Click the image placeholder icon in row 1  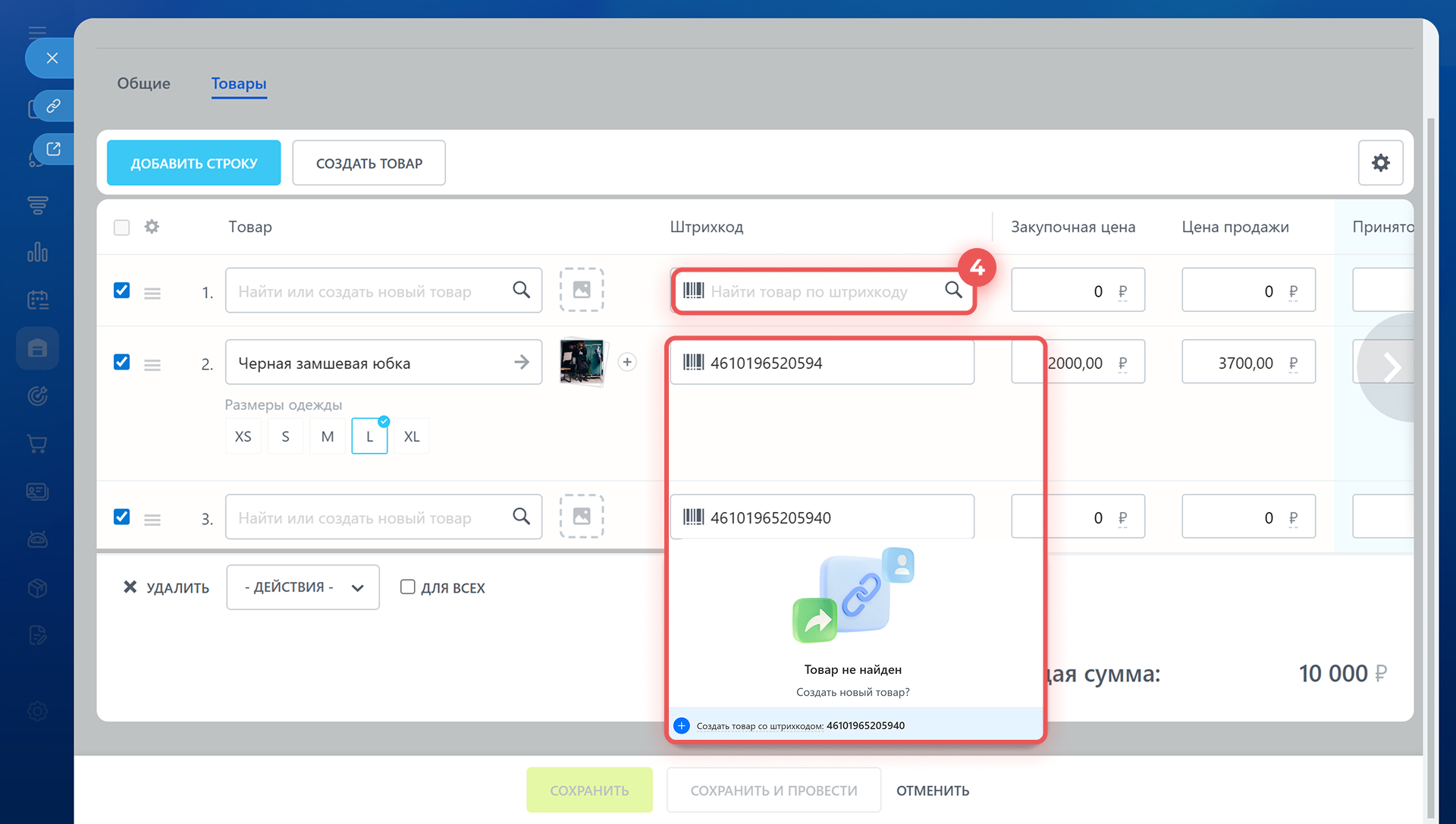click(582, 290)
